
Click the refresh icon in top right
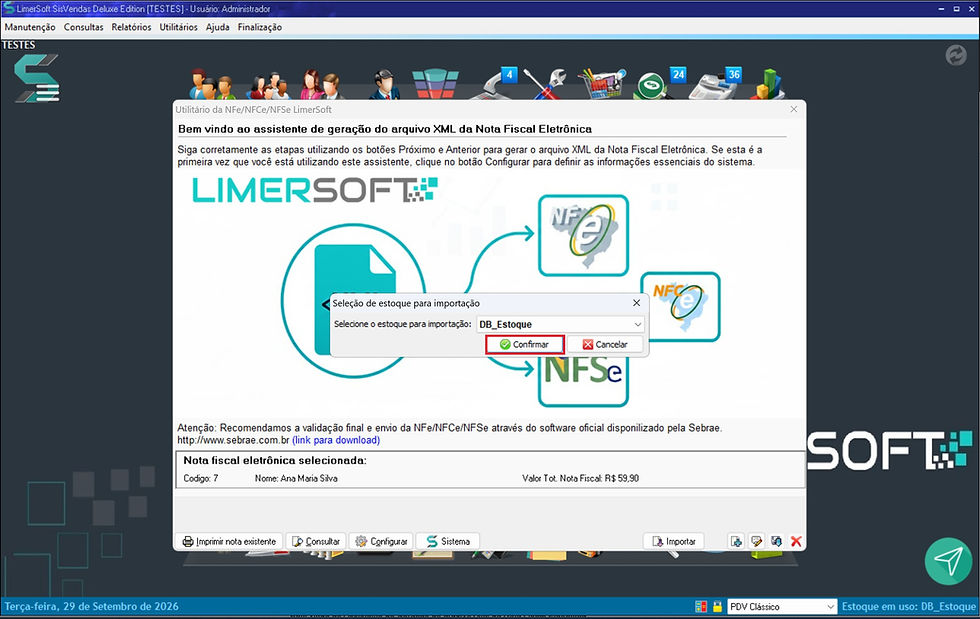(x=956, y=55)
